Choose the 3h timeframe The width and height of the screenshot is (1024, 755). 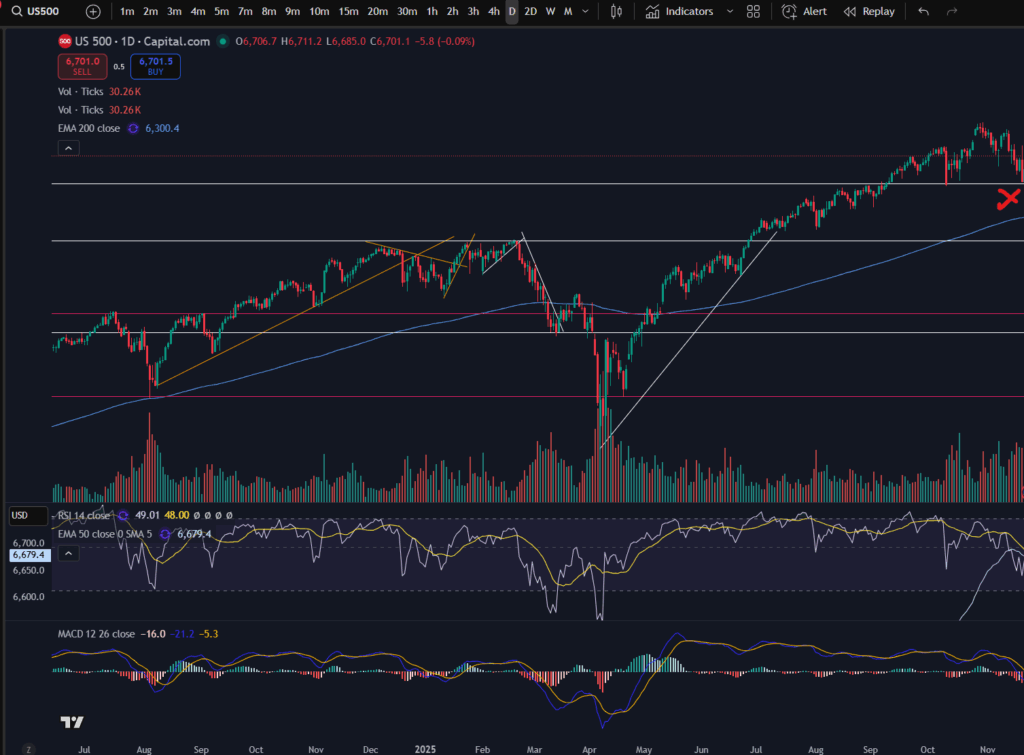click(473, 11)
